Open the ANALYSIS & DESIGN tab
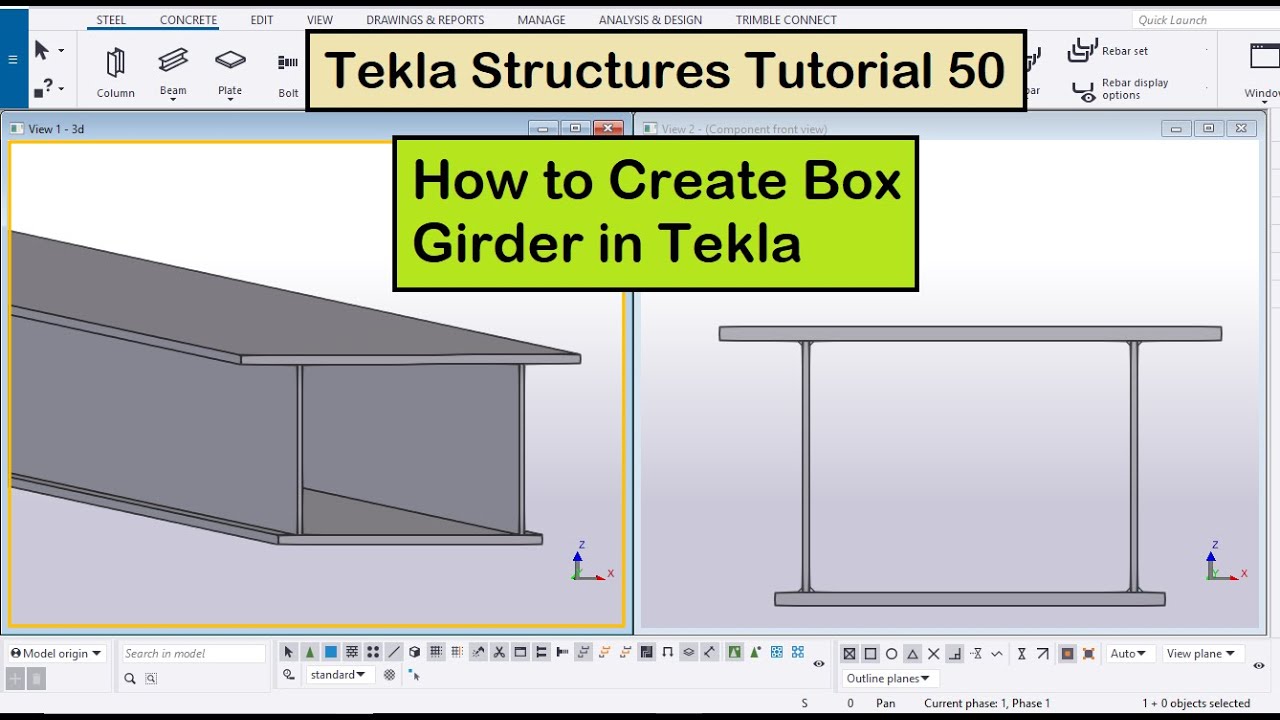1280x720 pixels. [x=650, y=20]
